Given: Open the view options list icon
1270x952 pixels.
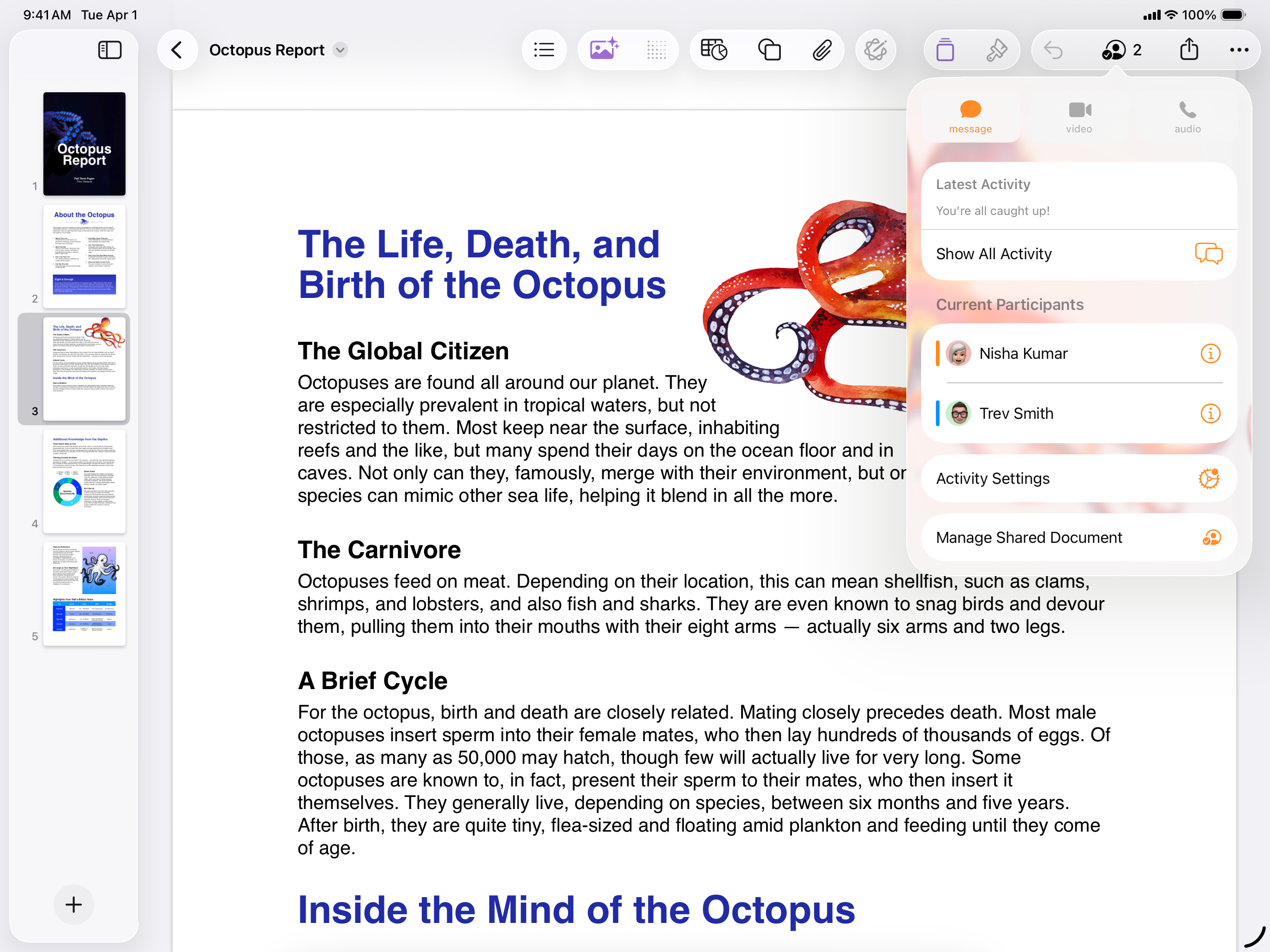Looking at the screenshot, I should pyautogui.click(x=544, y=50).
